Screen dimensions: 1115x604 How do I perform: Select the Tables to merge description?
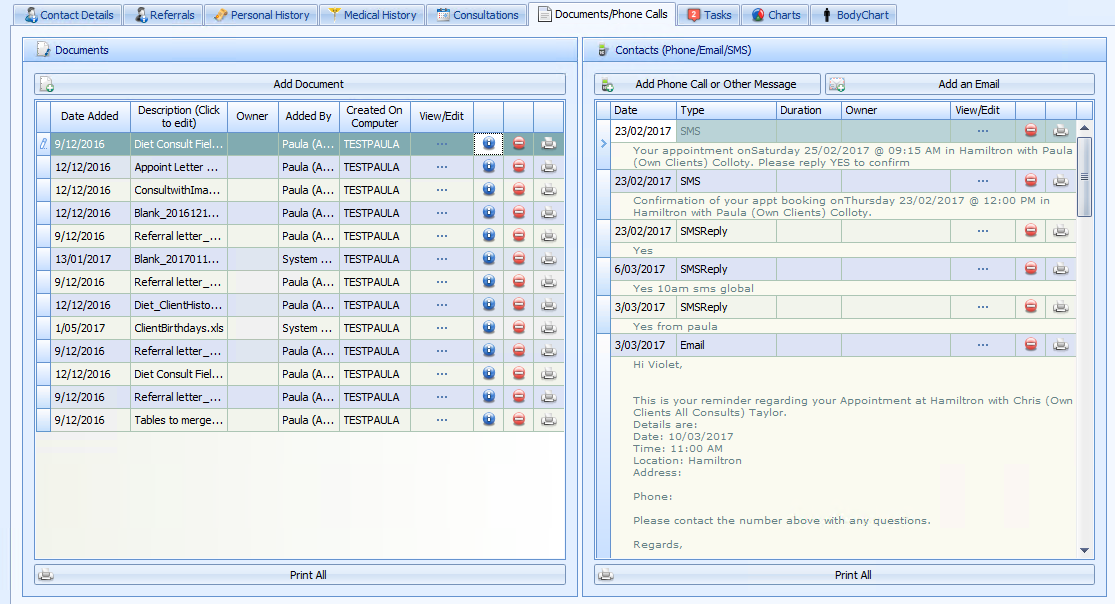[178, 420]
